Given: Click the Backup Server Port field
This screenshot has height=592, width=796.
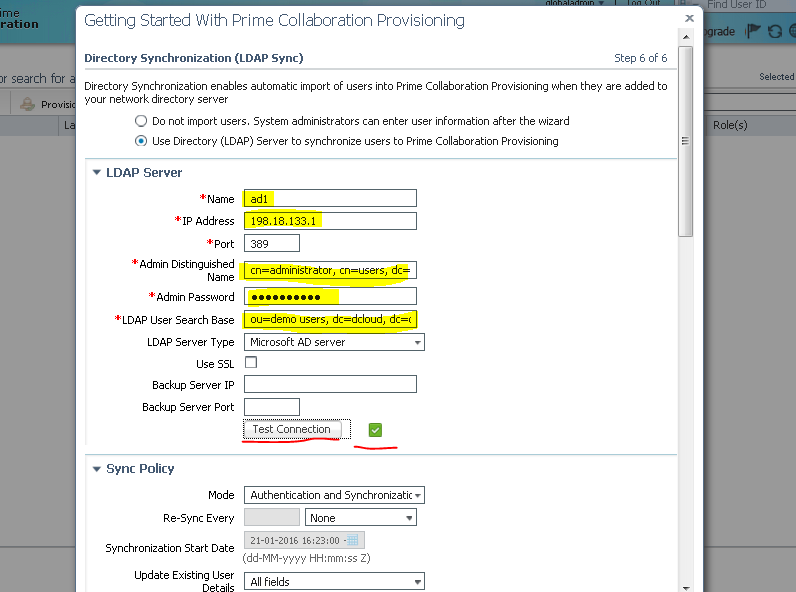Looking at the screenshot, I should (272, 407).
